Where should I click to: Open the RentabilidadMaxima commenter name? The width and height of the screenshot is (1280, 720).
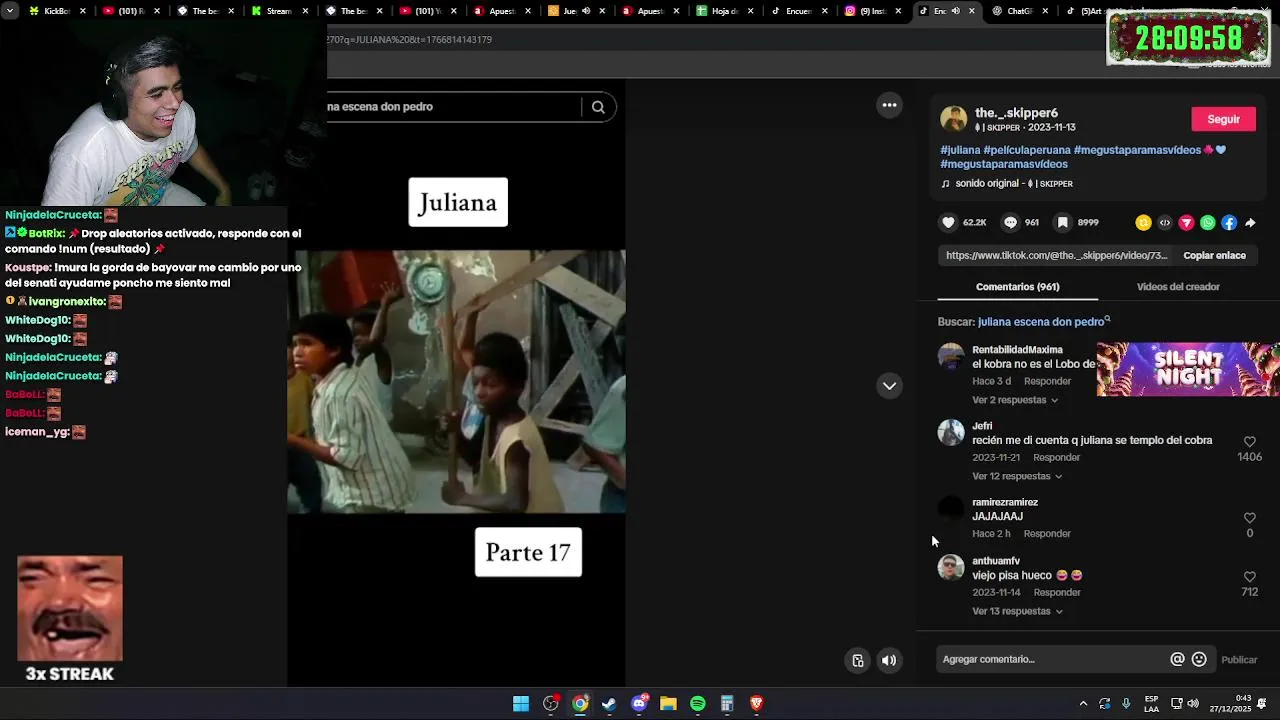point(1017,350)
